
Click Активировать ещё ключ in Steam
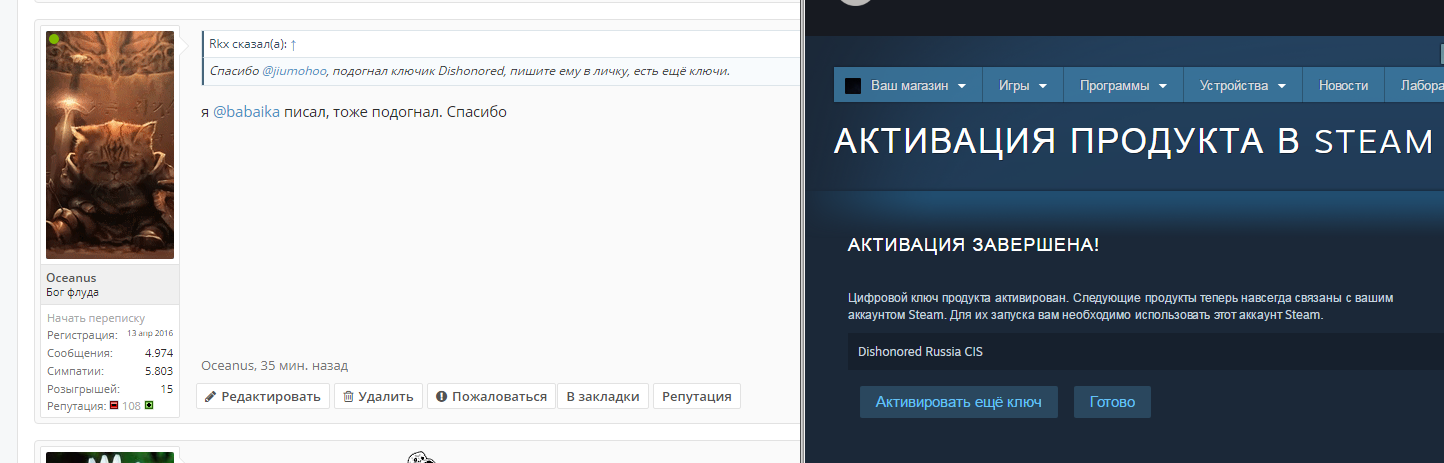959,402
